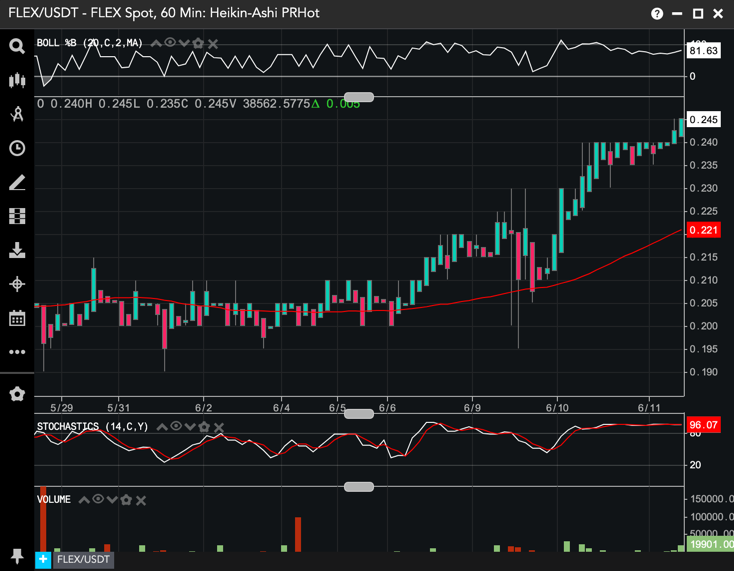Open VOLUME study settings gear
The image size is (734, 571).
126,500
